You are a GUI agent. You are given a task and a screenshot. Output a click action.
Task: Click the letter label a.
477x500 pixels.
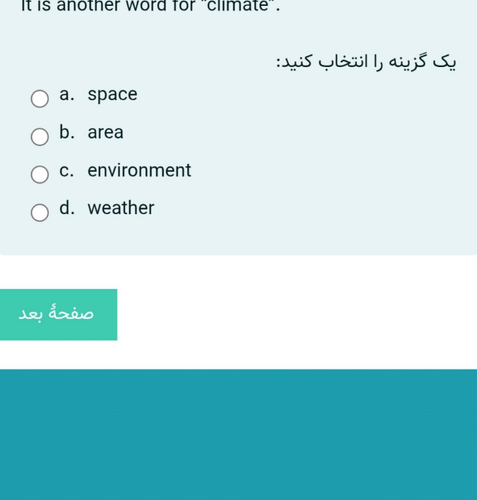66,95
